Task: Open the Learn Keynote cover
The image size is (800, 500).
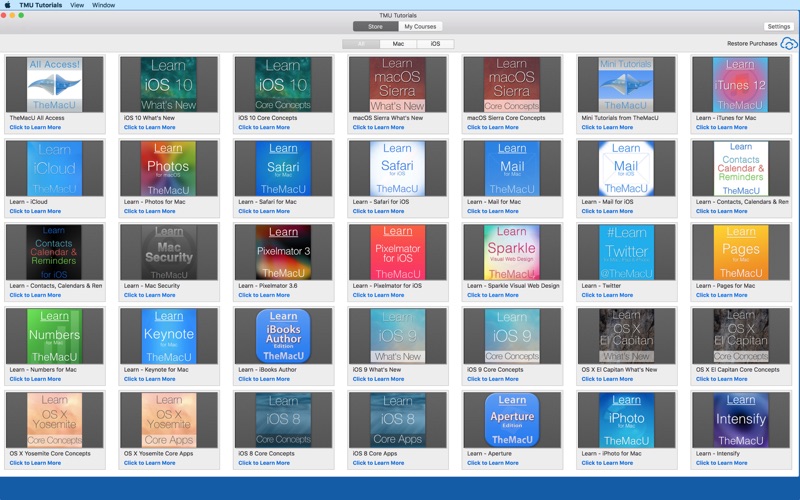Action: click(x=169, y=336)
